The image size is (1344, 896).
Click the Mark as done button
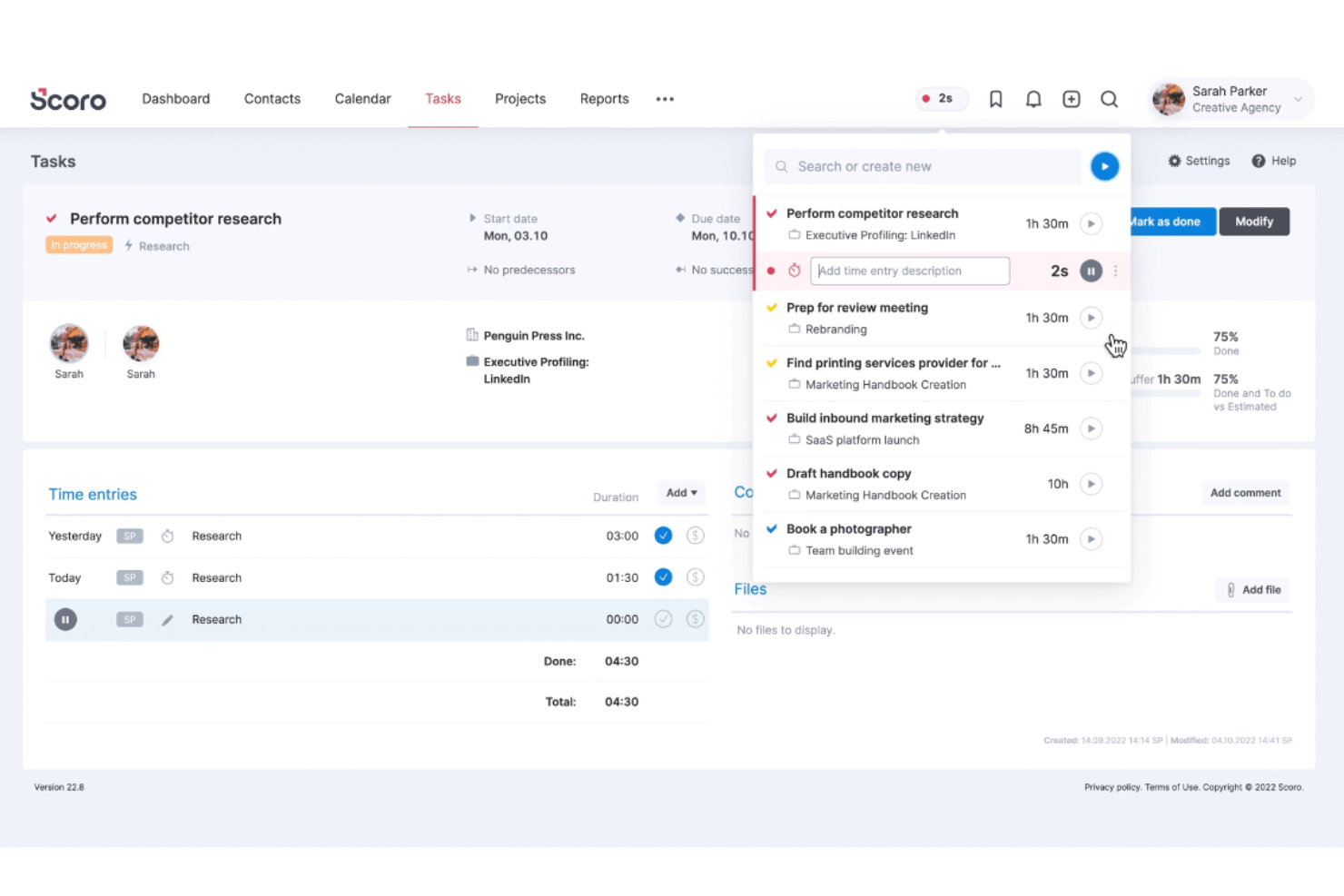click(1169, 221)
